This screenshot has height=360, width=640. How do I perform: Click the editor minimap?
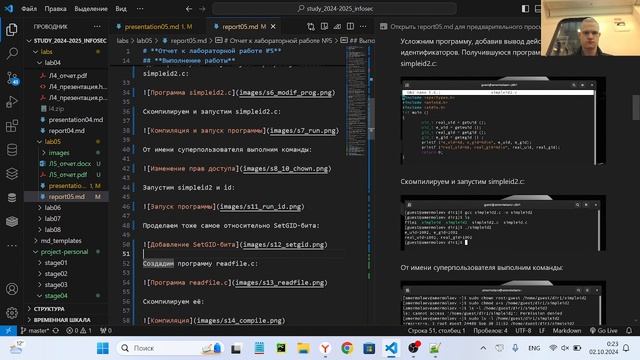pos(356,101)
